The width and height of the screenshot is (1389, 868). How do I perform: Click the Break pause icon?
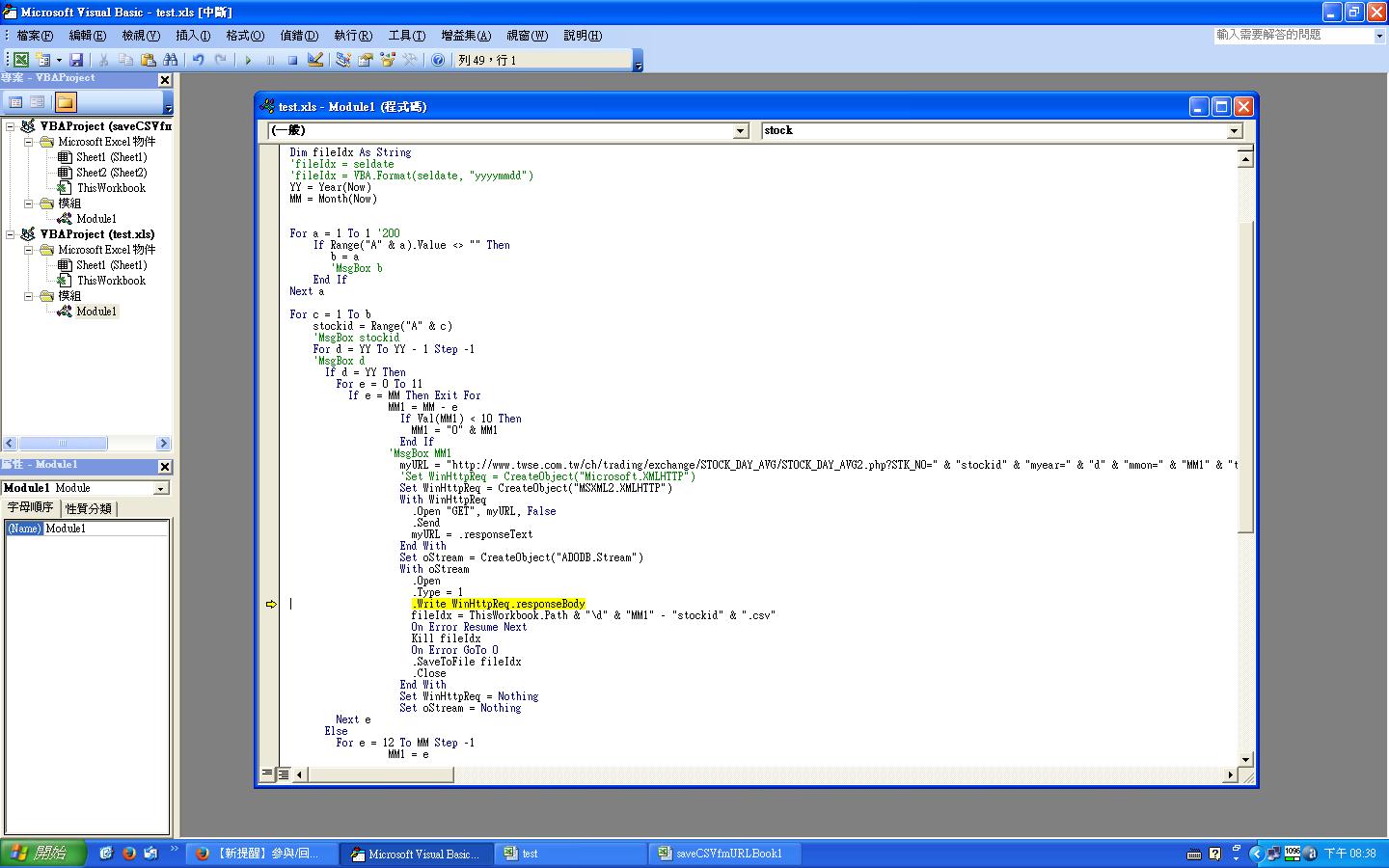click(x=270, y=60)
